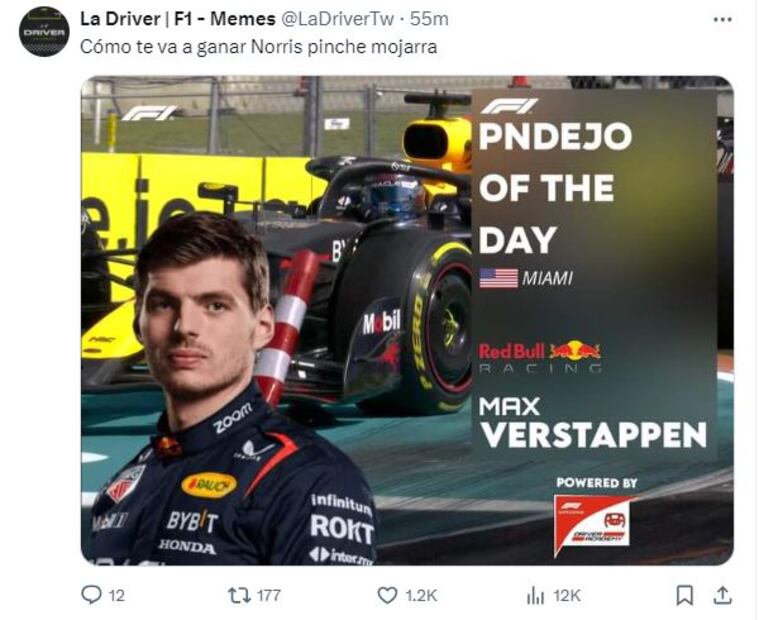Screen dimensions: 759x620
Task: Click the Red Bull Racing logo in the image
Action: pyautogui.click(x=540, y=356)
